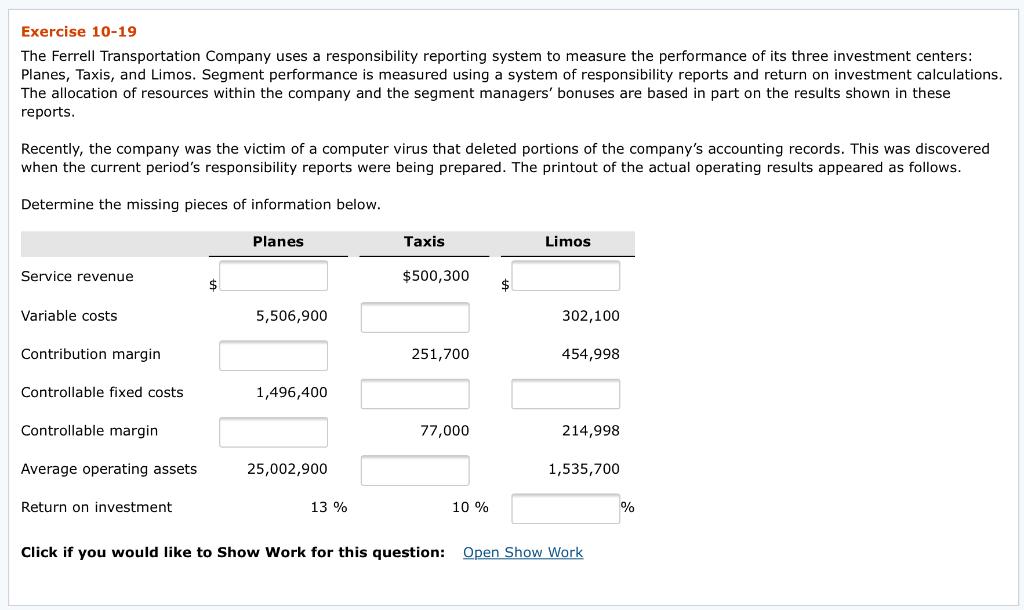Click the Planes Service revenue input field
The image size is (1024, 610).
coord(274,276)
